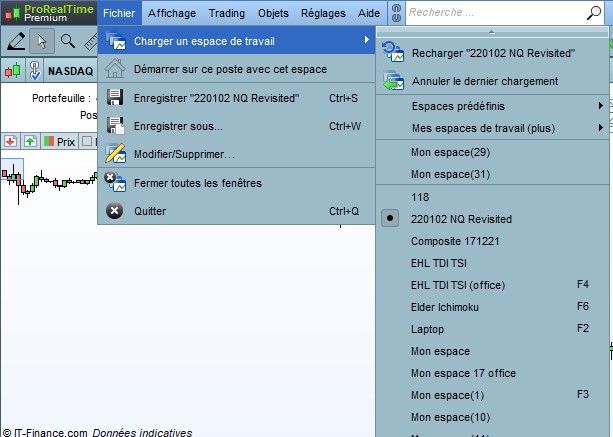The height and width of the screenshot is (437, 613).
Task: Click the link-pin icon beside NASDAQ
Action: (35, 71)
